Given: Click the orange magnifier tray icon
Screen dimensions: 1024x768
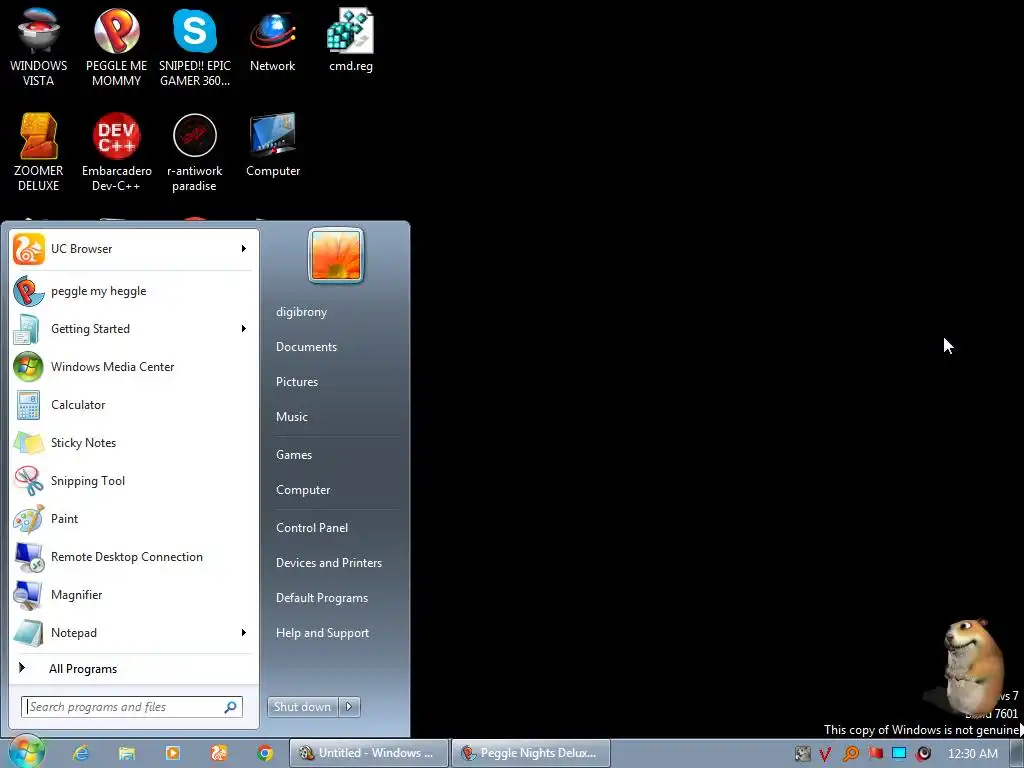Looking at the screenshot, I should click(x=850, y=754).
